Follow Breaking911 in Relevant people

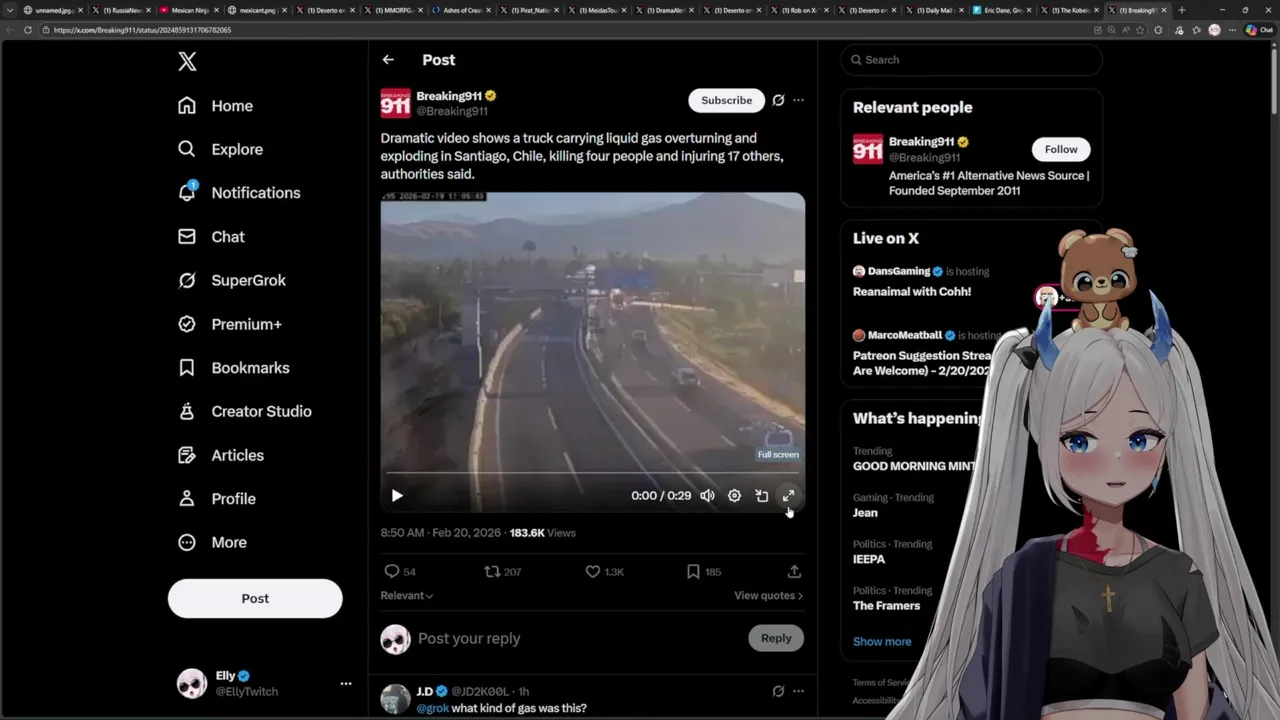tap(1061, 149)
